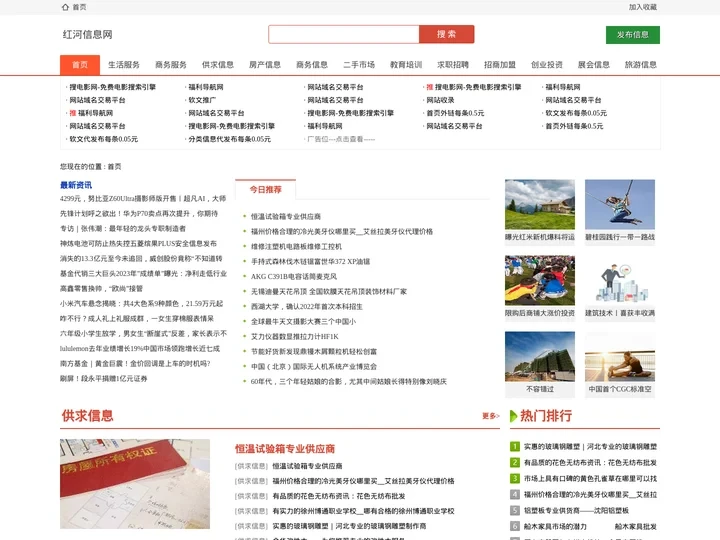Click the stretching athlete thumbnail
720x540 pixels.
(x=620, y=357)
